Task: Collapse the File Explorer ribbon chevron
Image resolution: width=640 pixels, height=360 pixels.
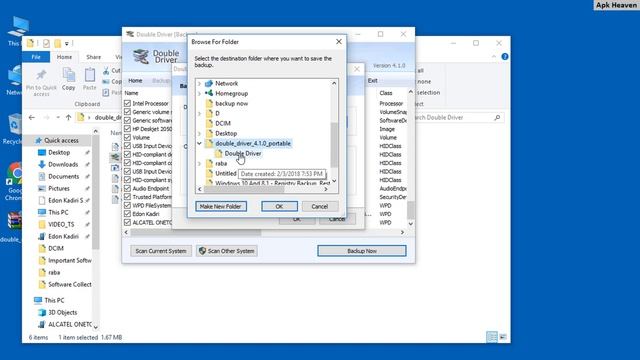Action: pos(493,57)
